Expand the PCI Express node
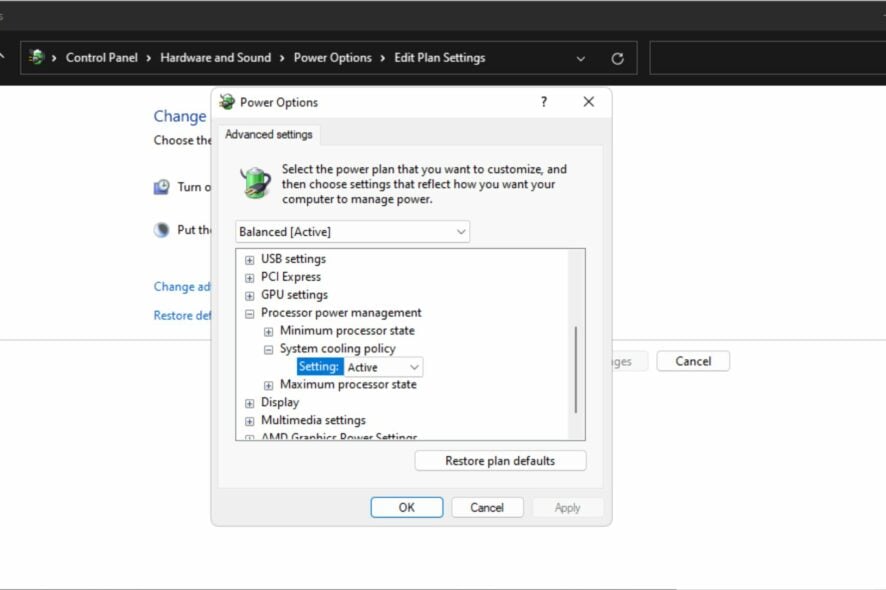 (x=249, y=278)
